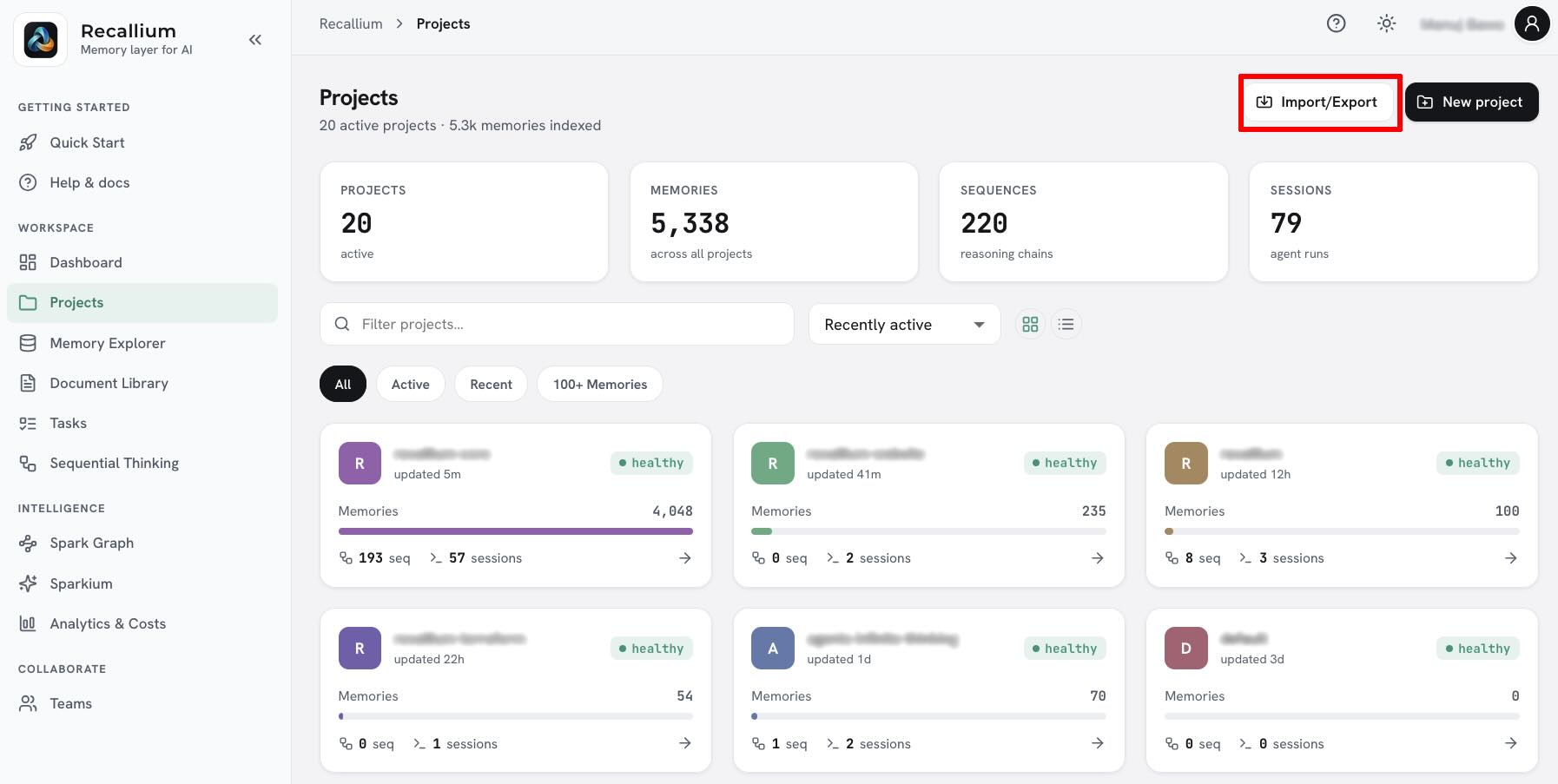Click the Memories 5,338 stat card
Image resolution: width=1558 pixels, height=784 pixels.
click(x=774, y=222)
